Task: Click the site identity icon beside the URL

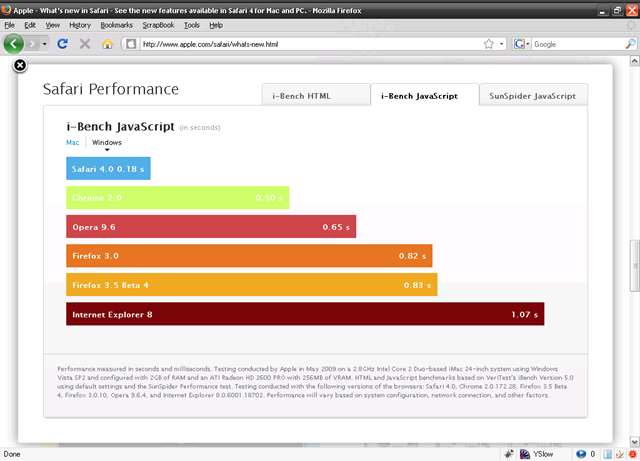Action: 131,44
